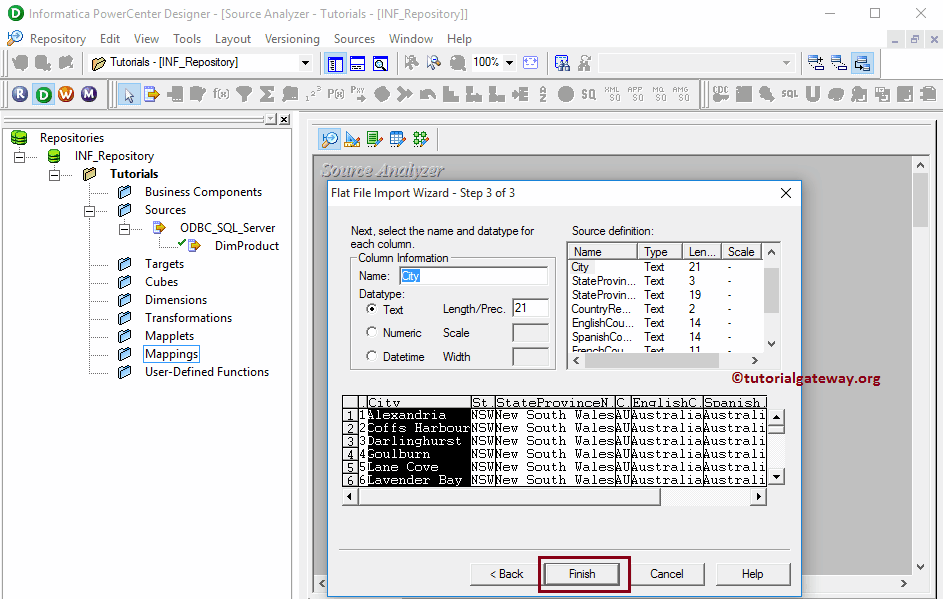Collapse the ODBC_SQL_Server node
The height and width of the screenshot is (599, 943).
124,229
